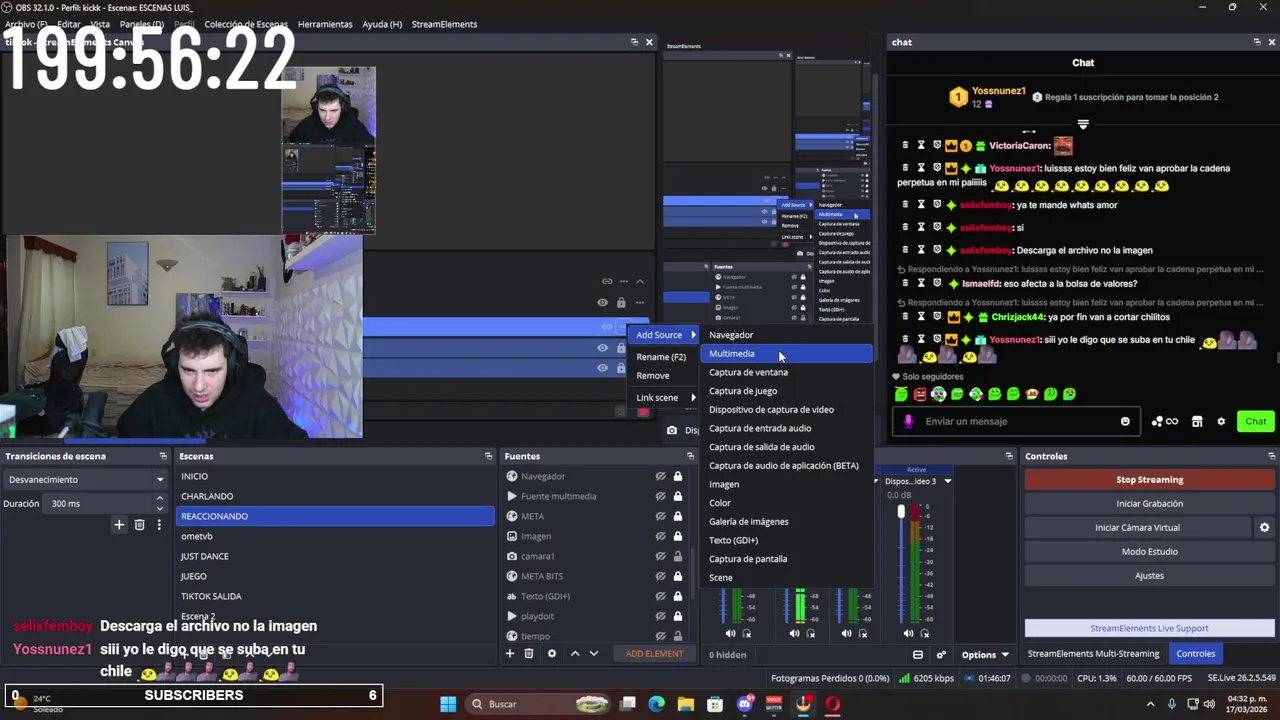Click the Windows Start button
The height and width of the screenshot is (720, 1280).
(448, 704)
